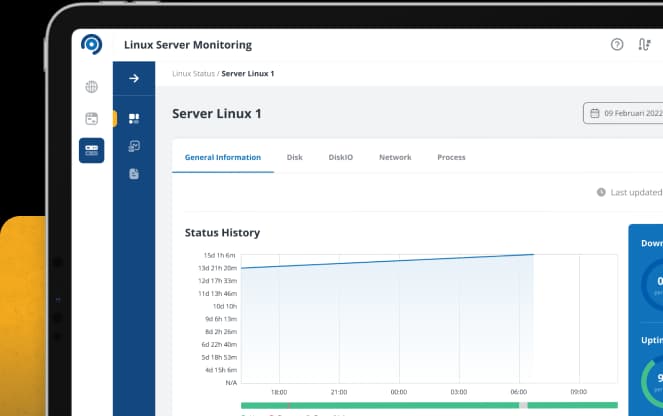Screen dimensions: 663x416
Task: Expand the blue sidebar with arrow
Action: point(134,78)
